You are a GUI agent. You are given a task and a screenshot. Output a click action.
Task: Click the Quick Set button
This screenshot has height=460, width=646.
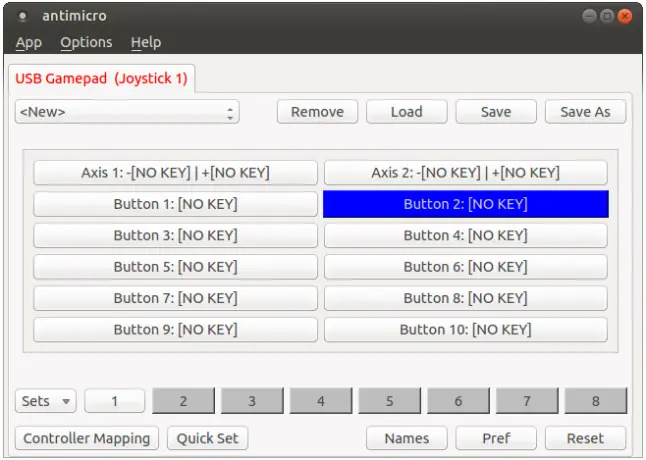[208, 438]
